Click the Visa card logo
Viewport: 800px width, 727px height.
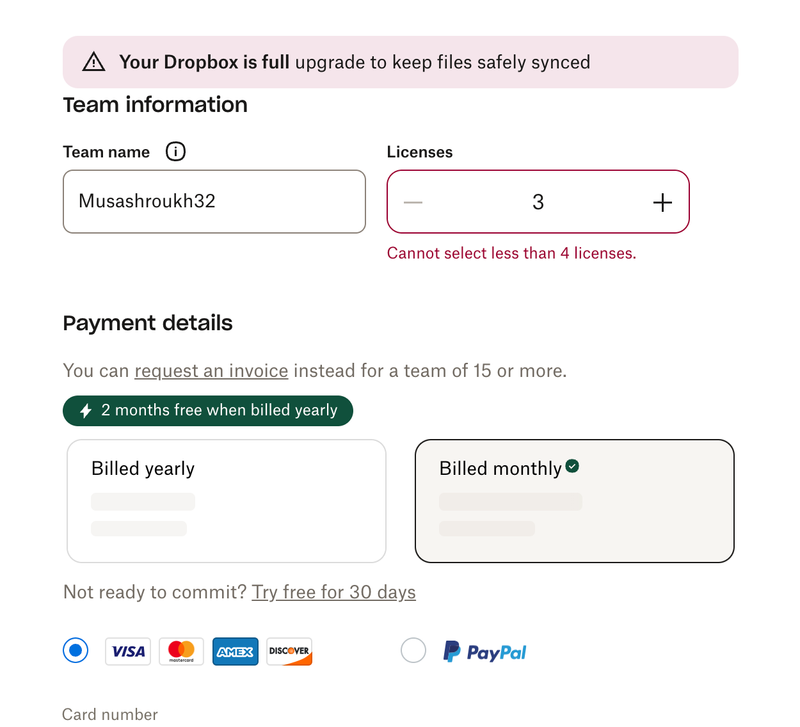(128, 652)
